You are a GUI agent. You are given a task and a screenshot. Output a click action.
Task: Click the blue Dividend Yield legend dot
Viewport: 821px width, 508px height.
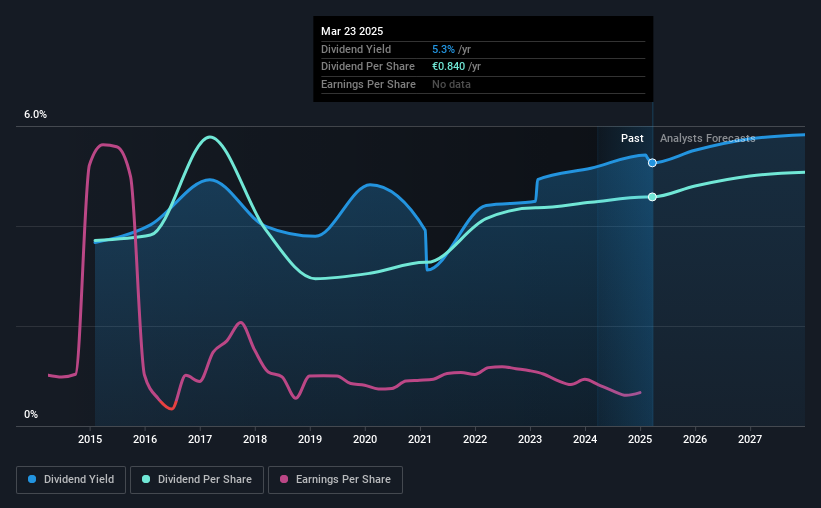coord(32,479)
